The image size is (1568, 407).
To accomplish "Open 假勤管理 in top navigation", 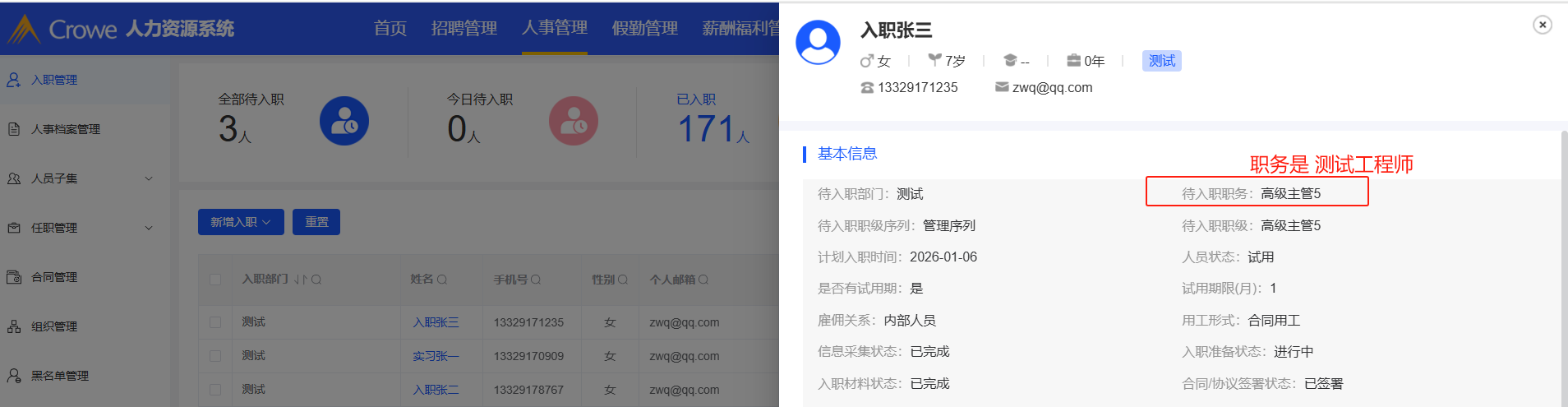I will pyautogui.click(x=645, y=28).
